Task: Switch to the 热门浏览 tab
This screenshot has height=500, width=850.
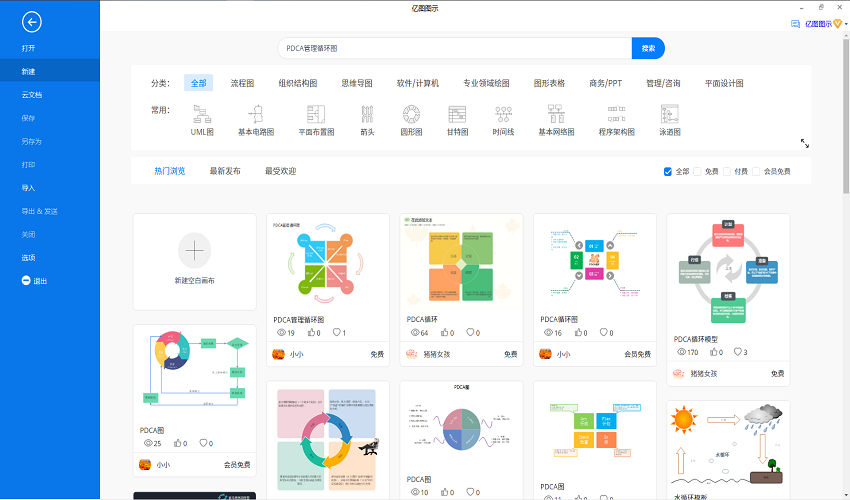Action: (170, 171)
